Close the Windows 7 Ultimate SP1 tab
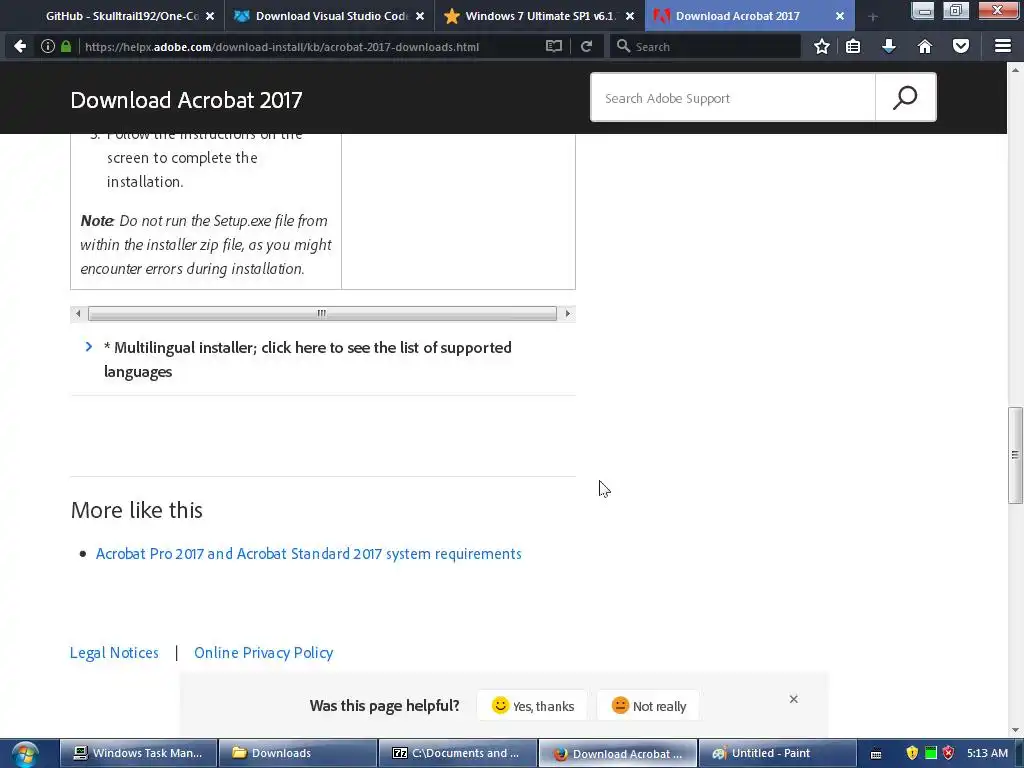This screenshot has height=768, width=1024. (x=630, y=16)
